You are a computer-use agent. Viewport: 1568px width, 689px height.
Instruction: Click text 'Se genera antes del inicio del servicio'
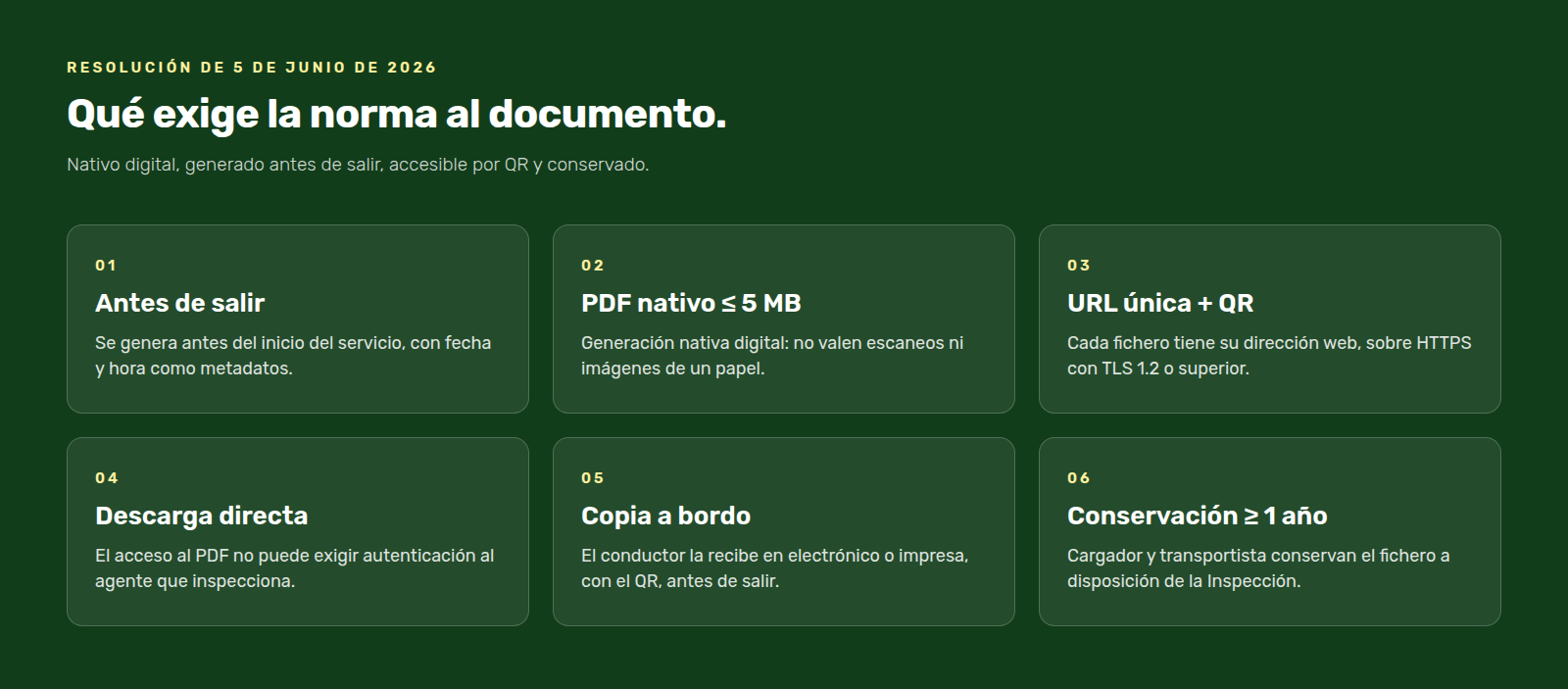[x=250, y=343]
